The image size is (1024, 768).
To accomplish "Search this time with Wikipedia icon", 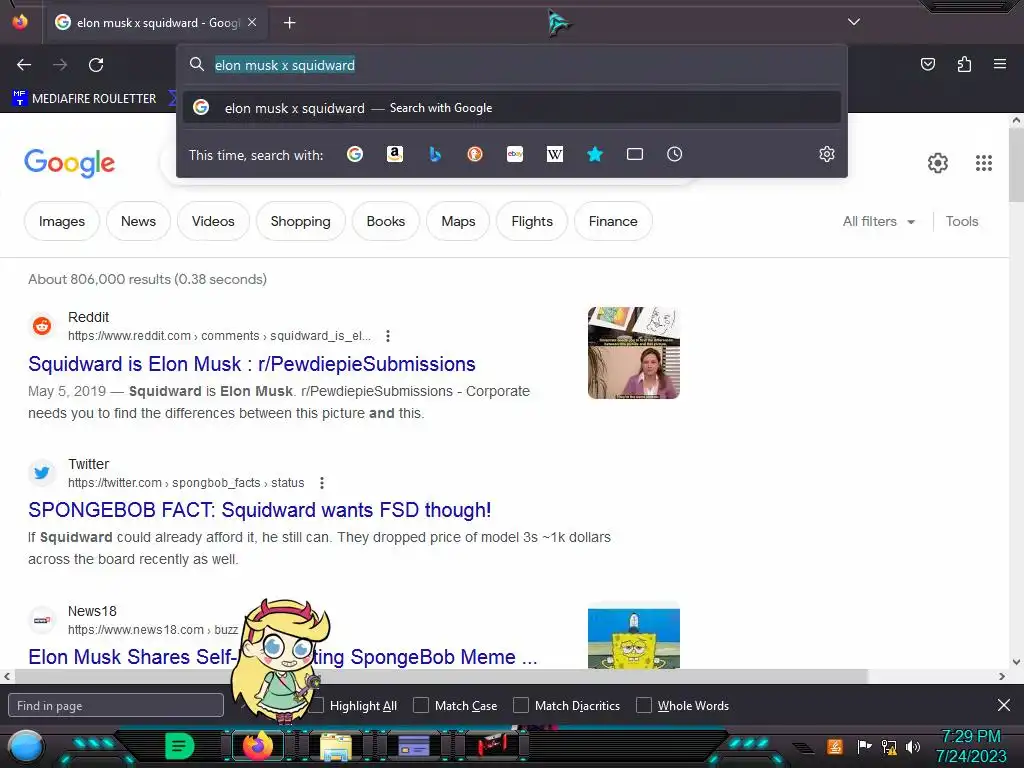I will 554,154.
